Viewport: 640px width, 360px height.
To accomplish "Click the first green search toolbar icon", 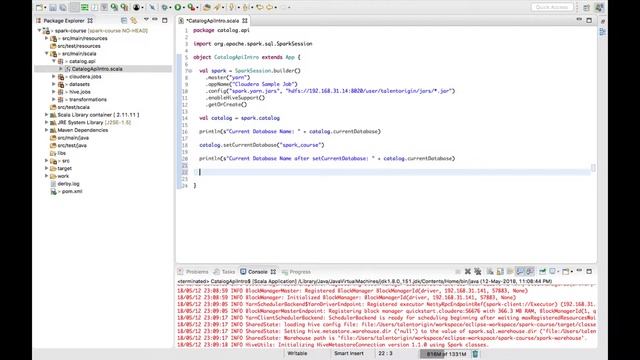I will (x=115, y=7).
